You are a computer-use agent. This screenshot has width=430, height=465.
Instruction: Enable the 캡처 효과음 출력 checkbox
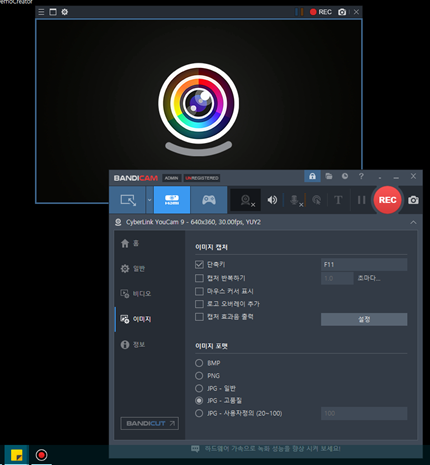[199, 317]
